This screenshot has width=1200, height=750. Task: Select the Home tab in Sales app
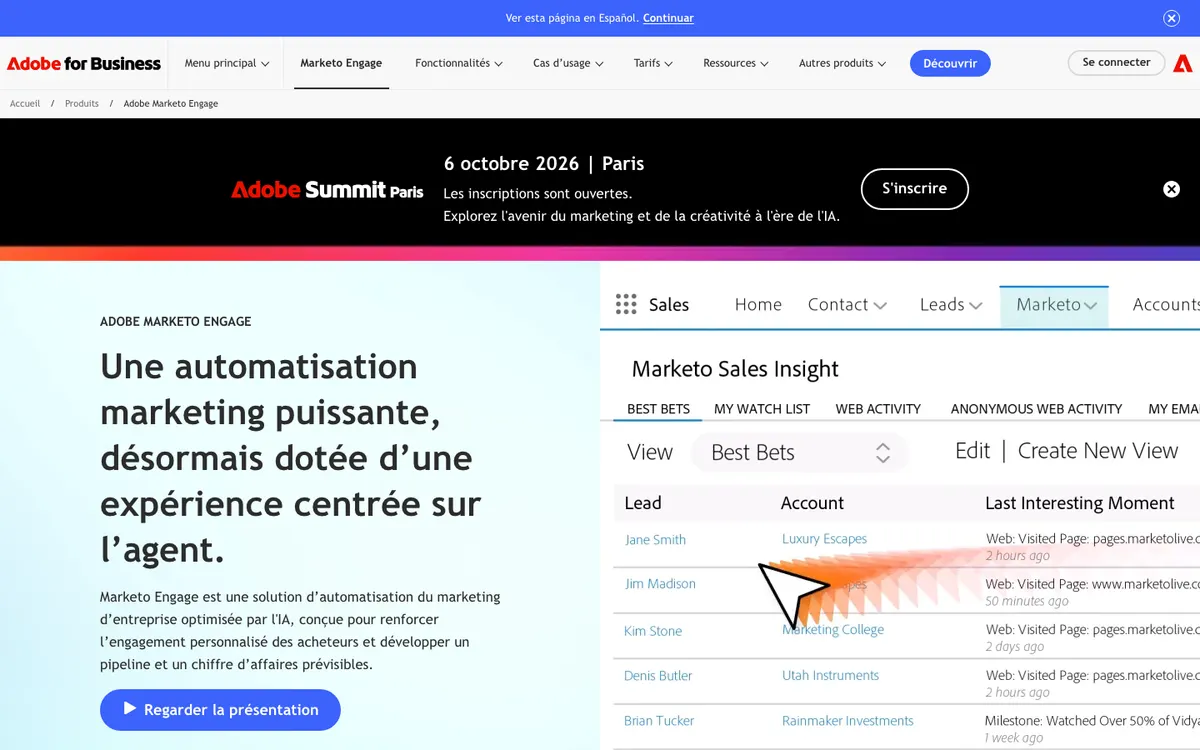pyautogui.click(x=758, y=304)
